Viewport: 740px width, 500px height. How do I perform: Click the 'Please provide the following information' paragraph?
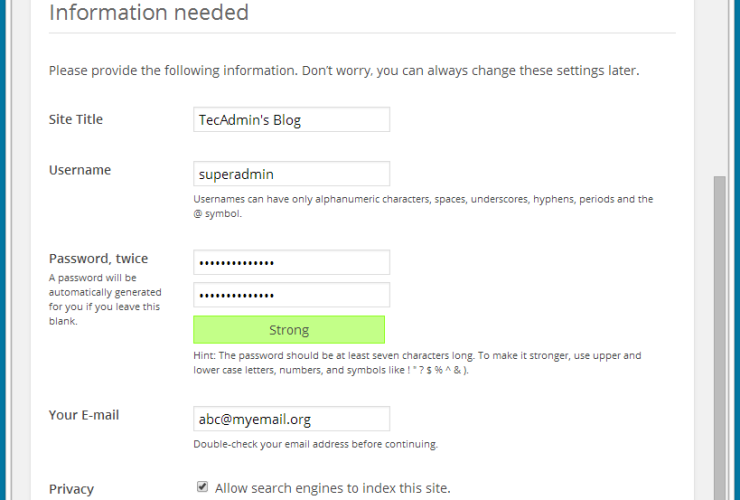[343, 71]
